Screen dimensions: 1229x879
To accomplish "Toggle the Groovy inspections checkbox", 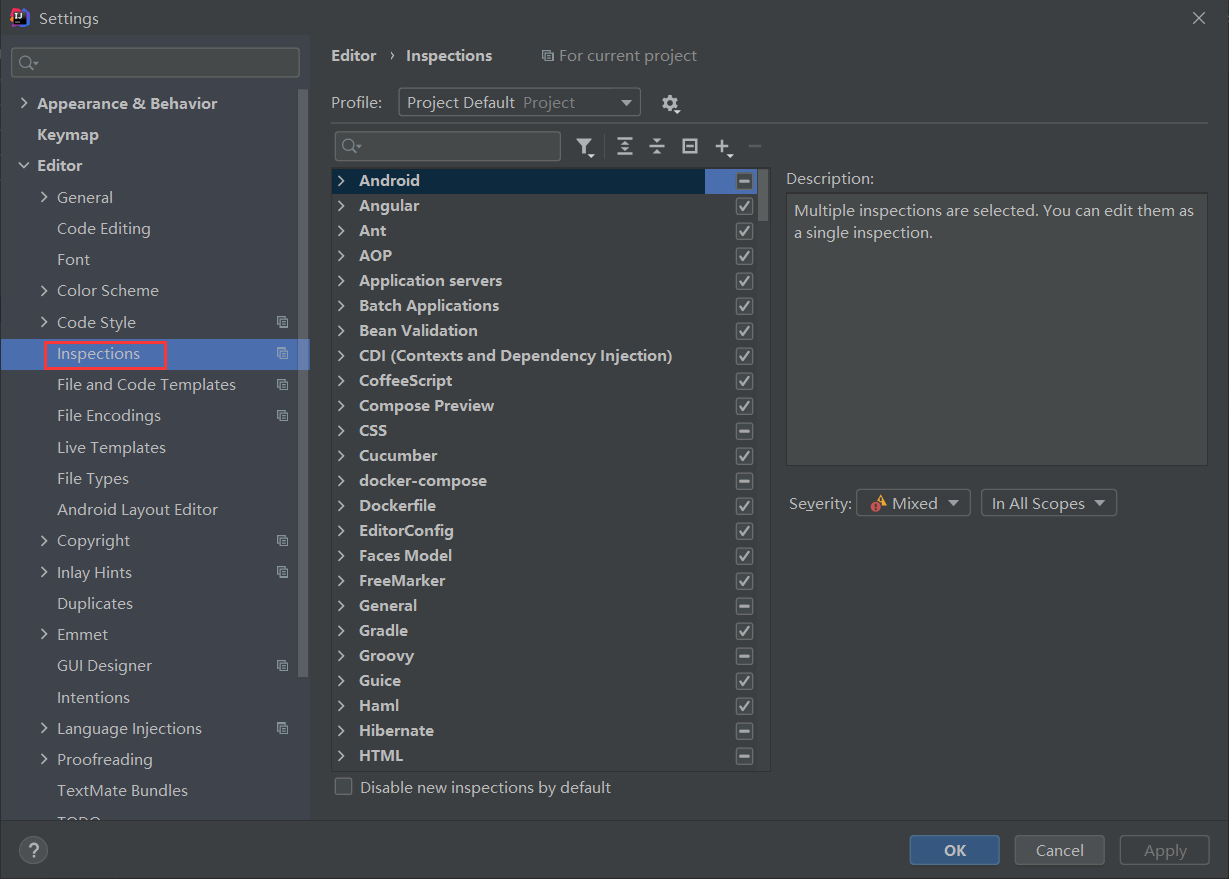I will click(744, 656).
